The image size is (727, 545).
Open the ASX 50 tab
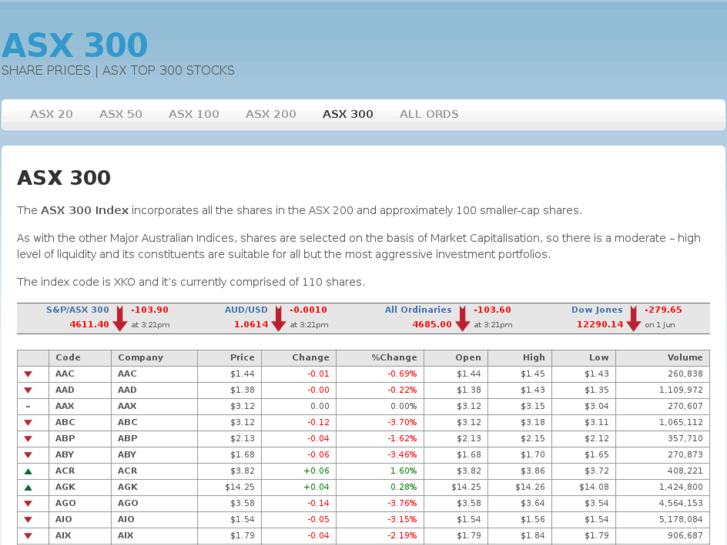point(121,114)
